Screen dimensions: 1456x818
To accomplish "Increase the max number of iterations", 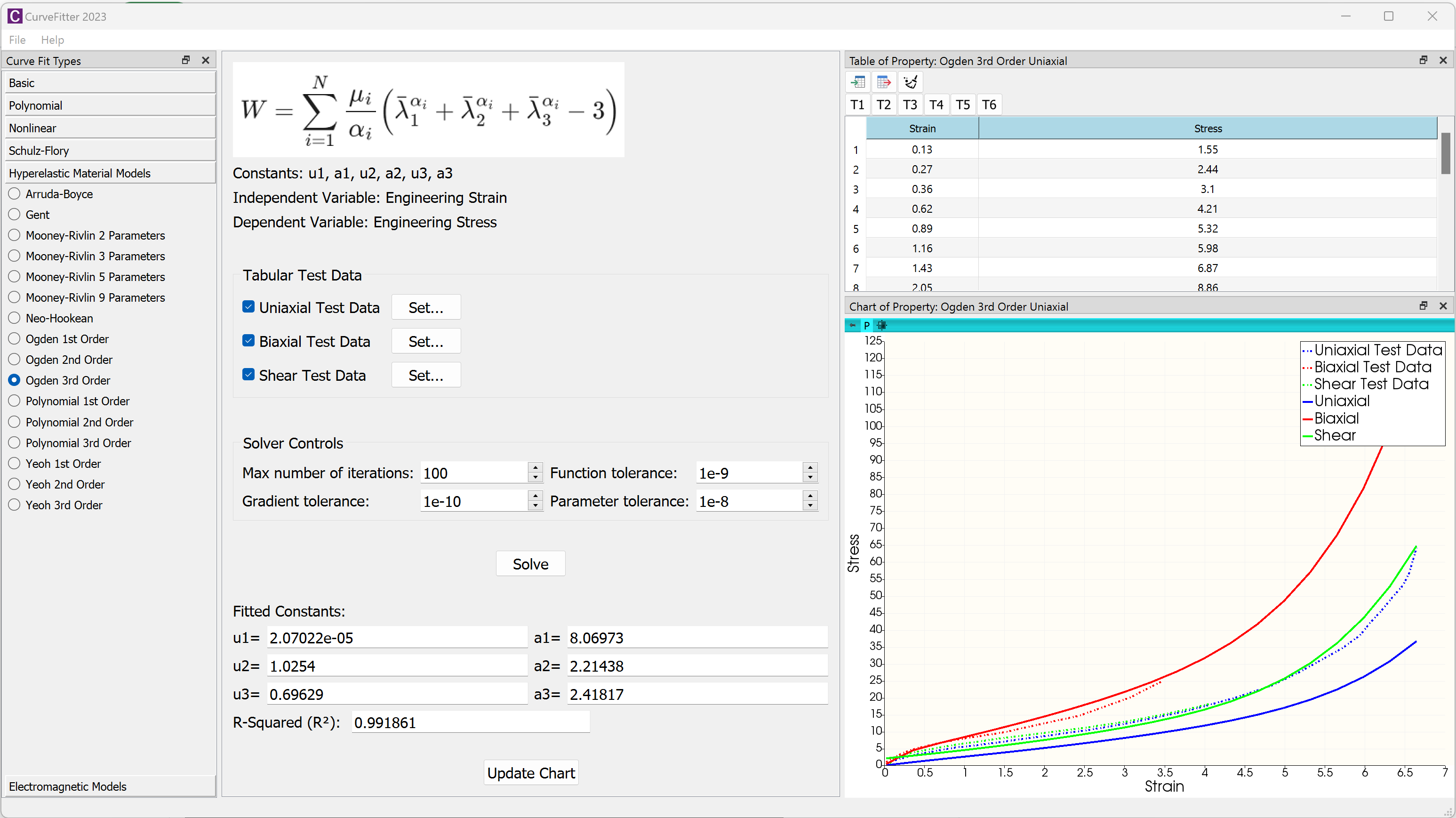I will pyautogui.click(x=535, y=467).
